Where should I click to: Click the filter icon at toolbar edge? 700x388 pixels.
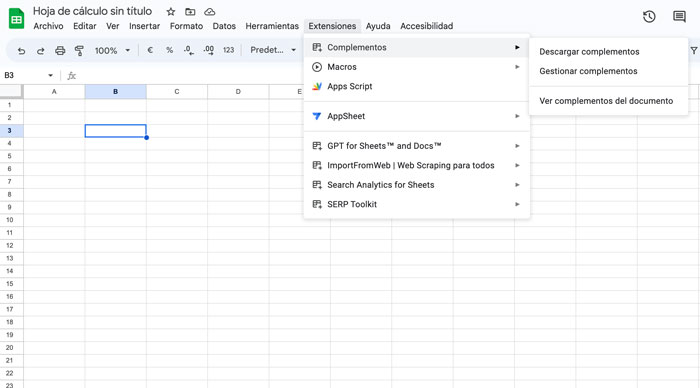(694, 50)
